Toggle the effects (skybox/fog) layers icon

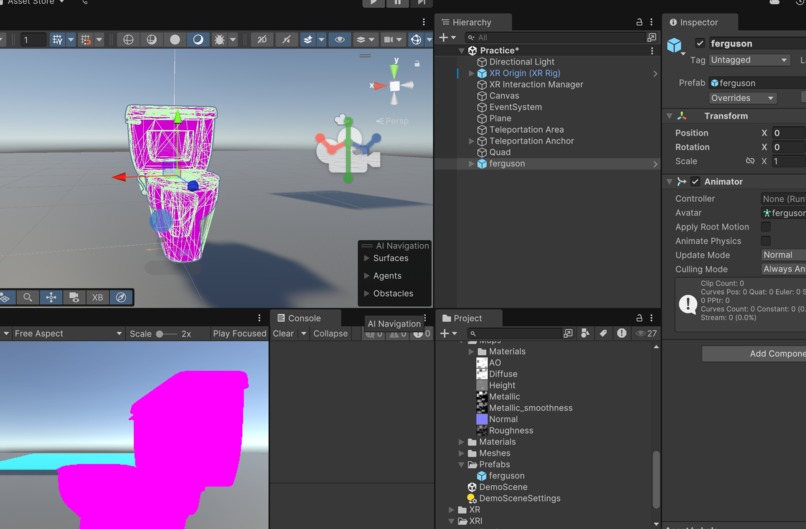pos(308,40)
